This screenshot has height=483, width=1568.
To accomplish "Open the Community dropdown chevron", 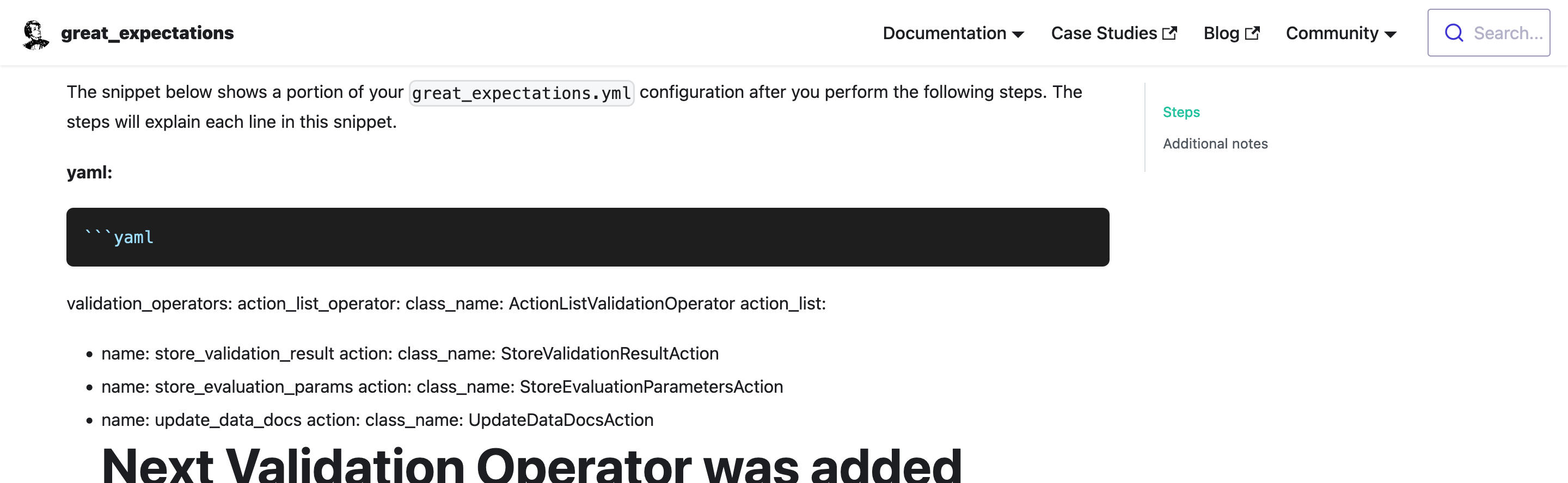I will tap(1392, 35).
